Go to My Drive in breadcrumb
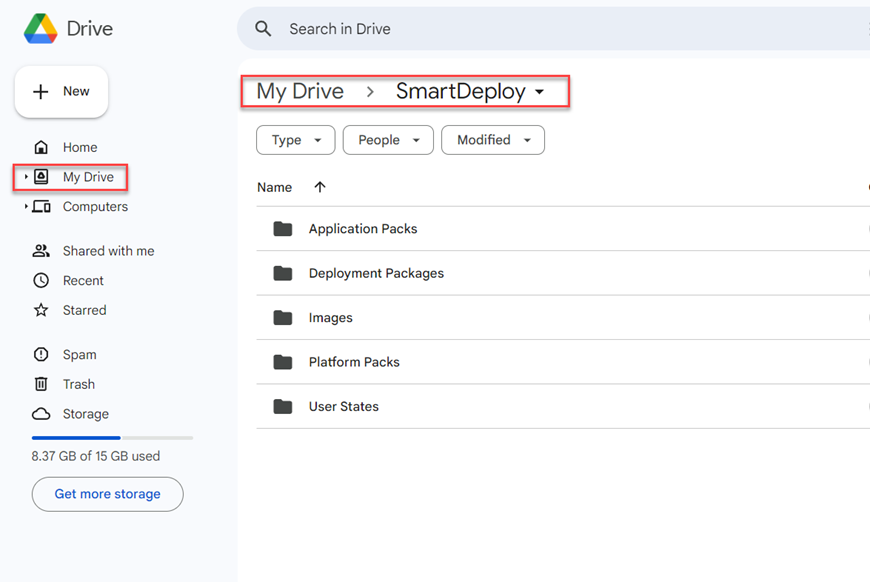Screen dimensions: 870x582 (x=300, y=91)
